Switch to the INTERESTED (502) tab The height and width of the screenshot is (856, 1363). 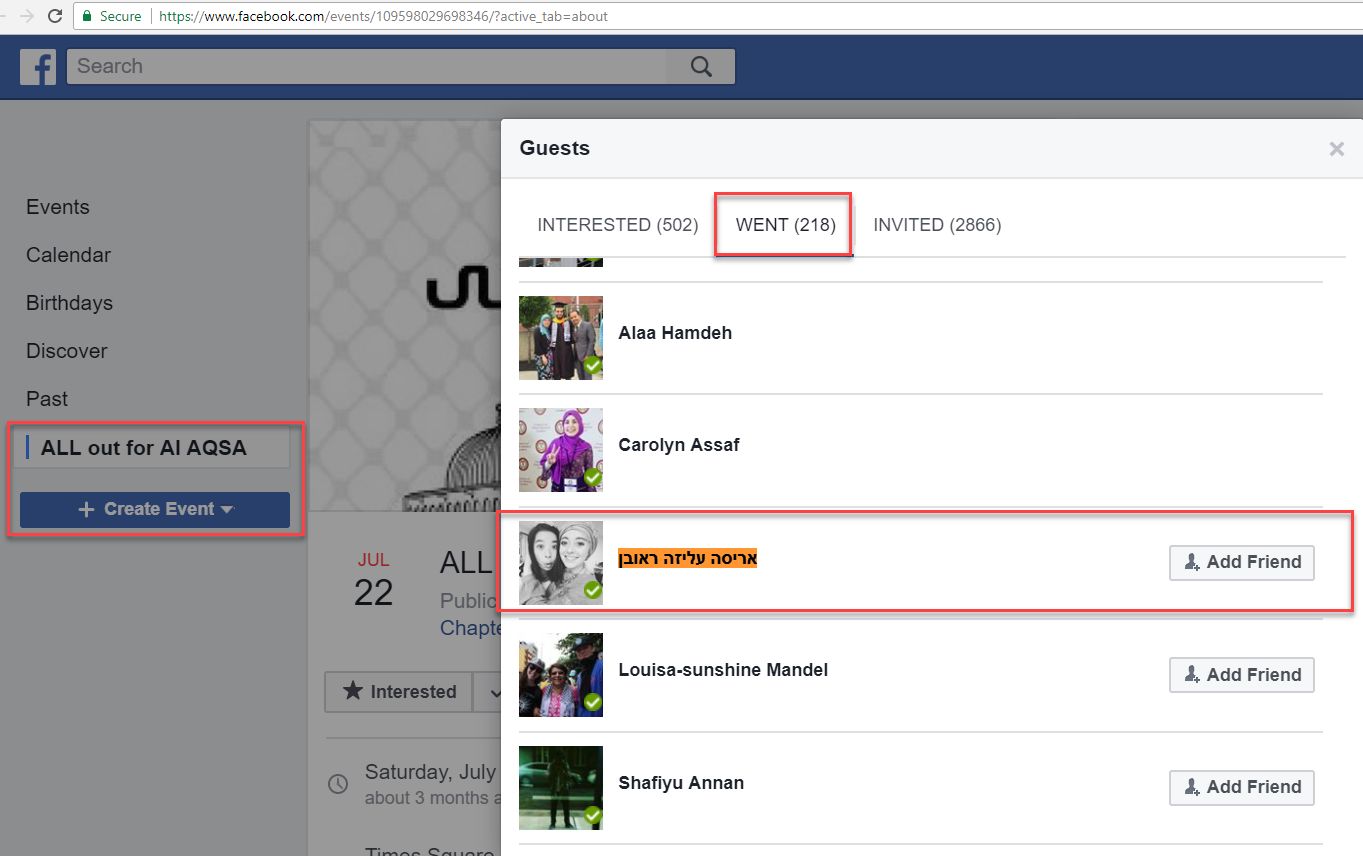coord(617,225)
